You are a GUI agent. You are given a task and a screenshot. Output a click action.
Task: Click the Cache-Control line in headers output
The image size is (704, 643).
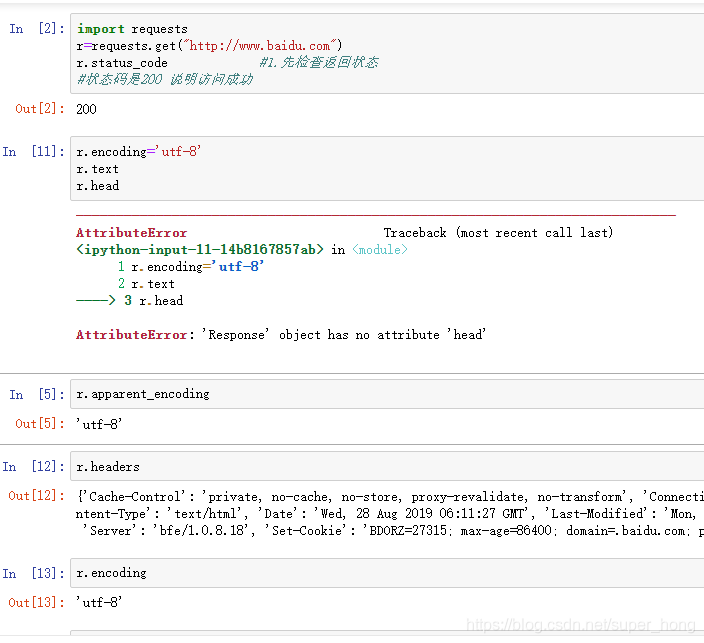(390, 497)
